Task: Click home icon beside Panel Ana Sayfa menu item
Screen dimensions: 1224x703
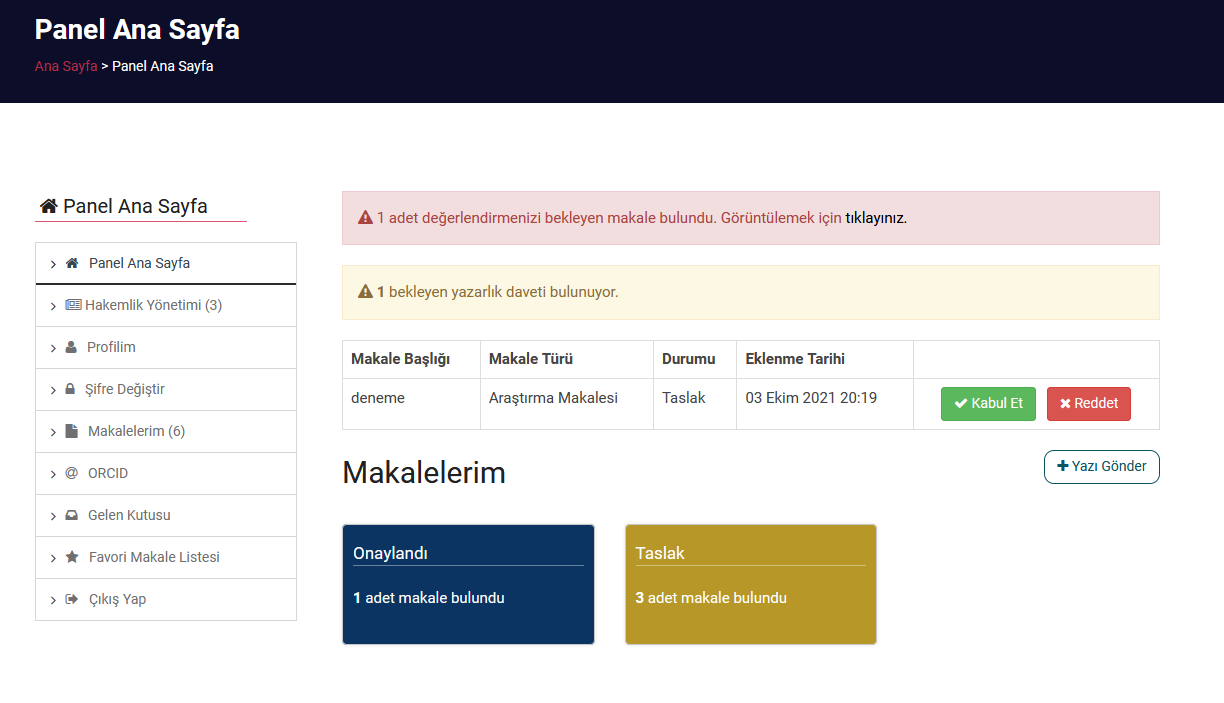Action: pos(71,263)
